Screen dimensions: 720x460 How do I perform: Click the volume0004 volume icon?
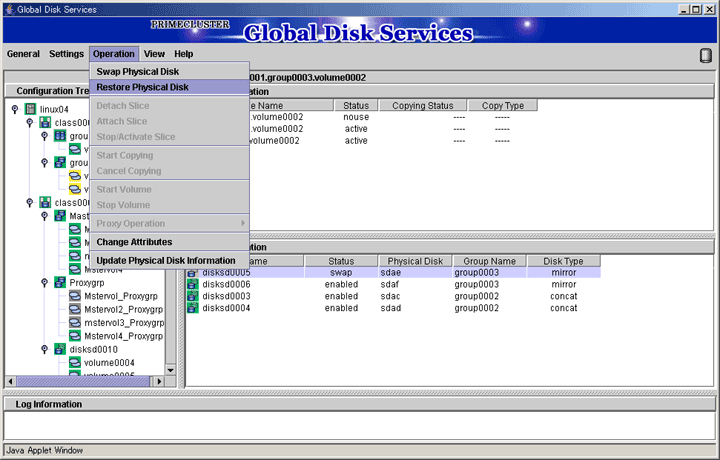(75, 362)
